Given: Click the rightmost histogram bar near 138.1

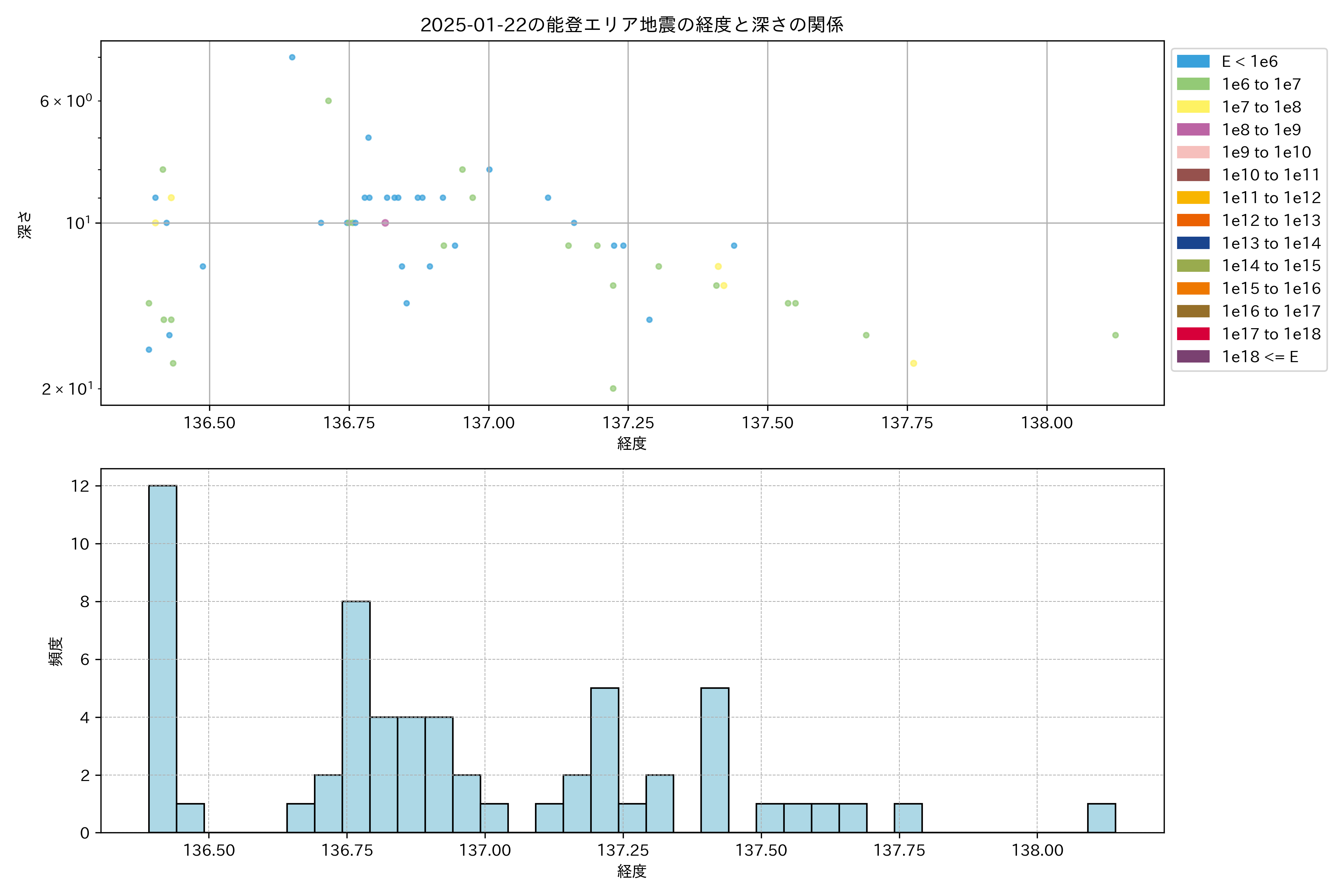Looking at the screenshot, I should (x=1101, y=818).
